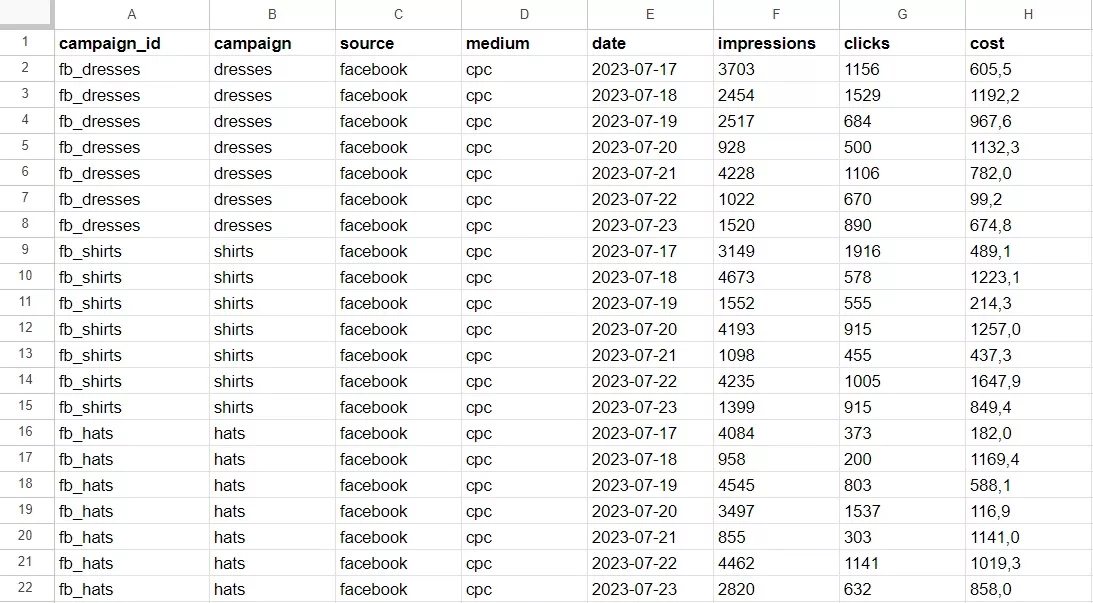Select column A header
Viewport: 1093px width, 603px height.
tap(132, 14)
